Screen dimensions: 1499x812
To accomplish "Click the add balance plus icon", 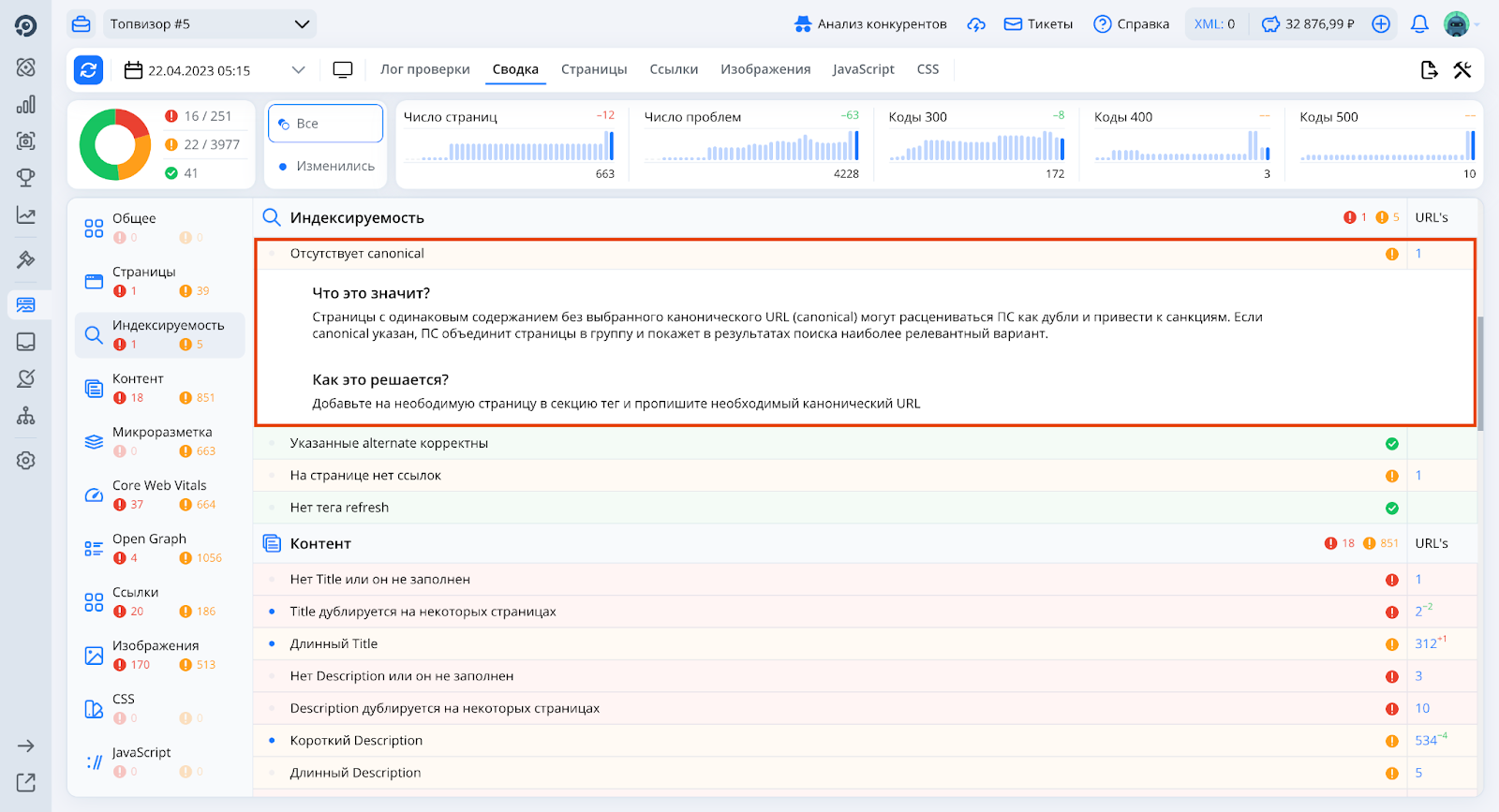I will (x=1381, y=24).
